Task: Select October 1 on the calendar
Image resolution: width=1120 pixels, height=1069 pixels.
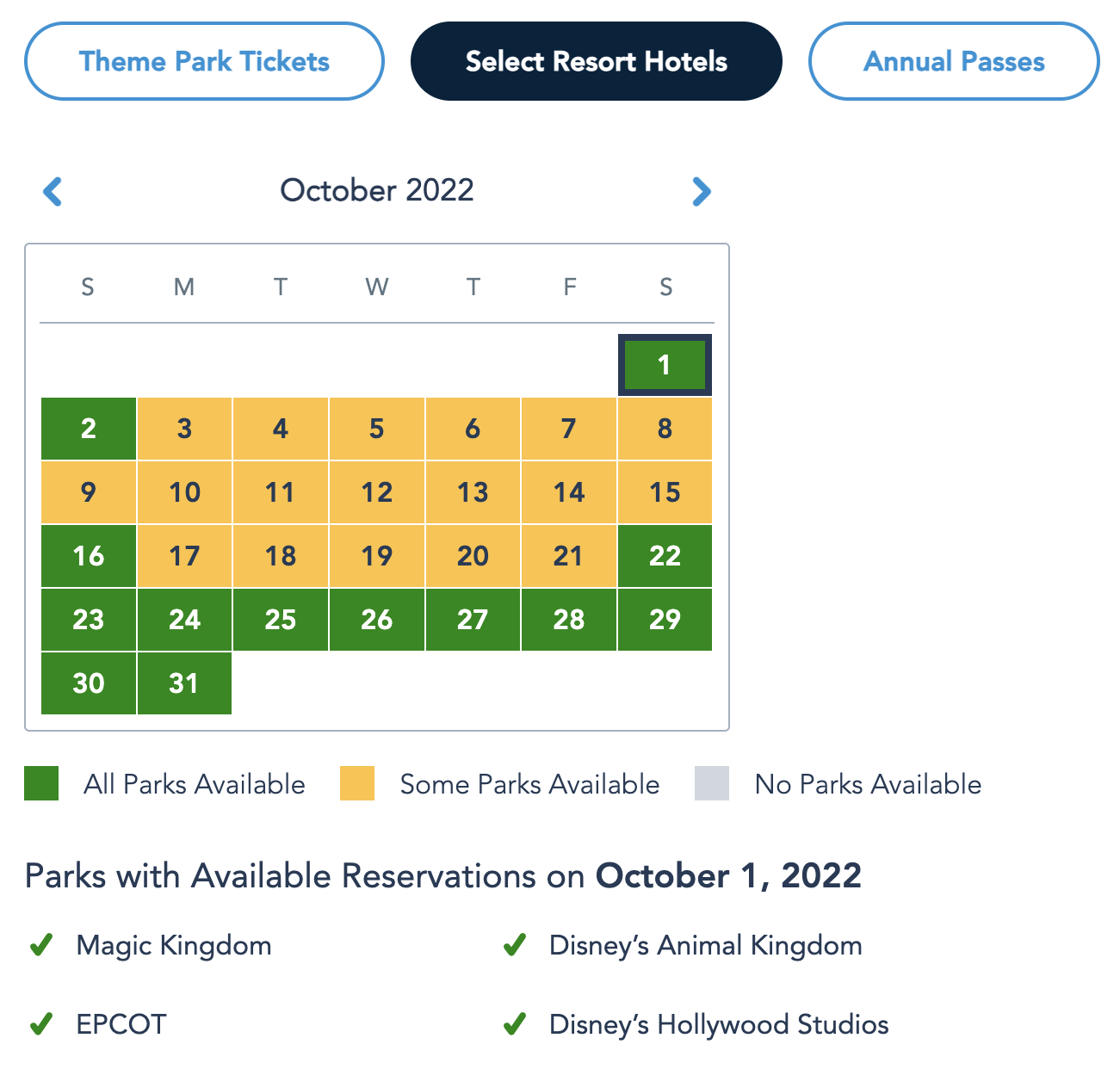Action: coord(665,365)
